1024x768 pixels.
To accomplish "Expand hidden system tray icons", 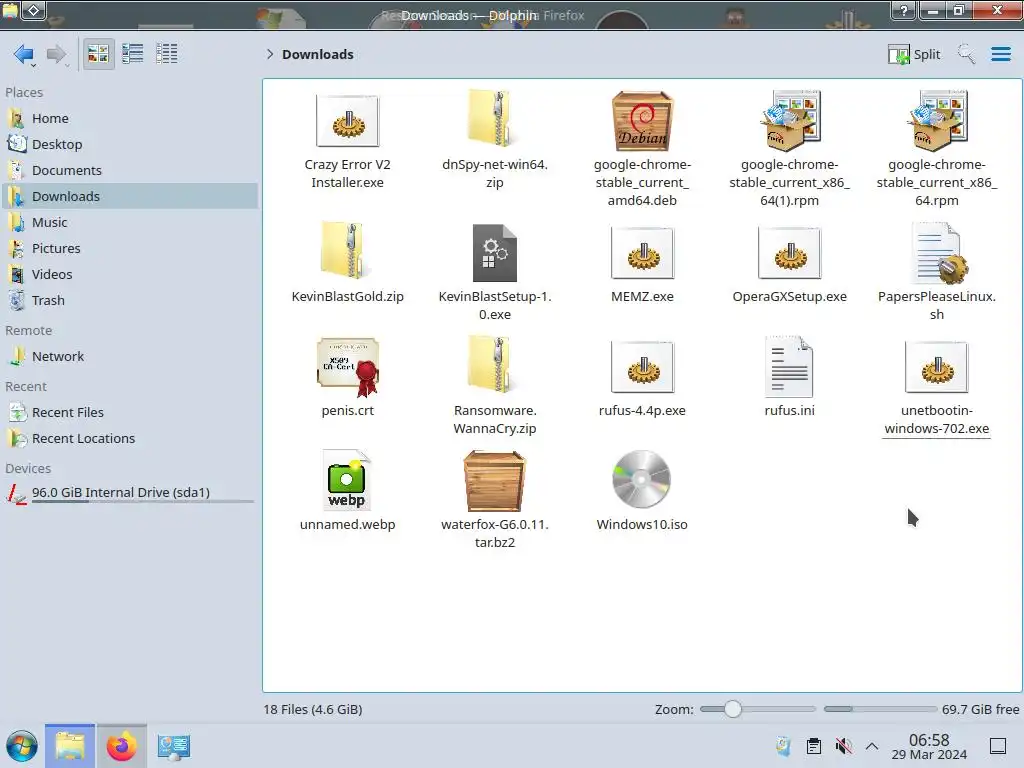I will (872, 746).
